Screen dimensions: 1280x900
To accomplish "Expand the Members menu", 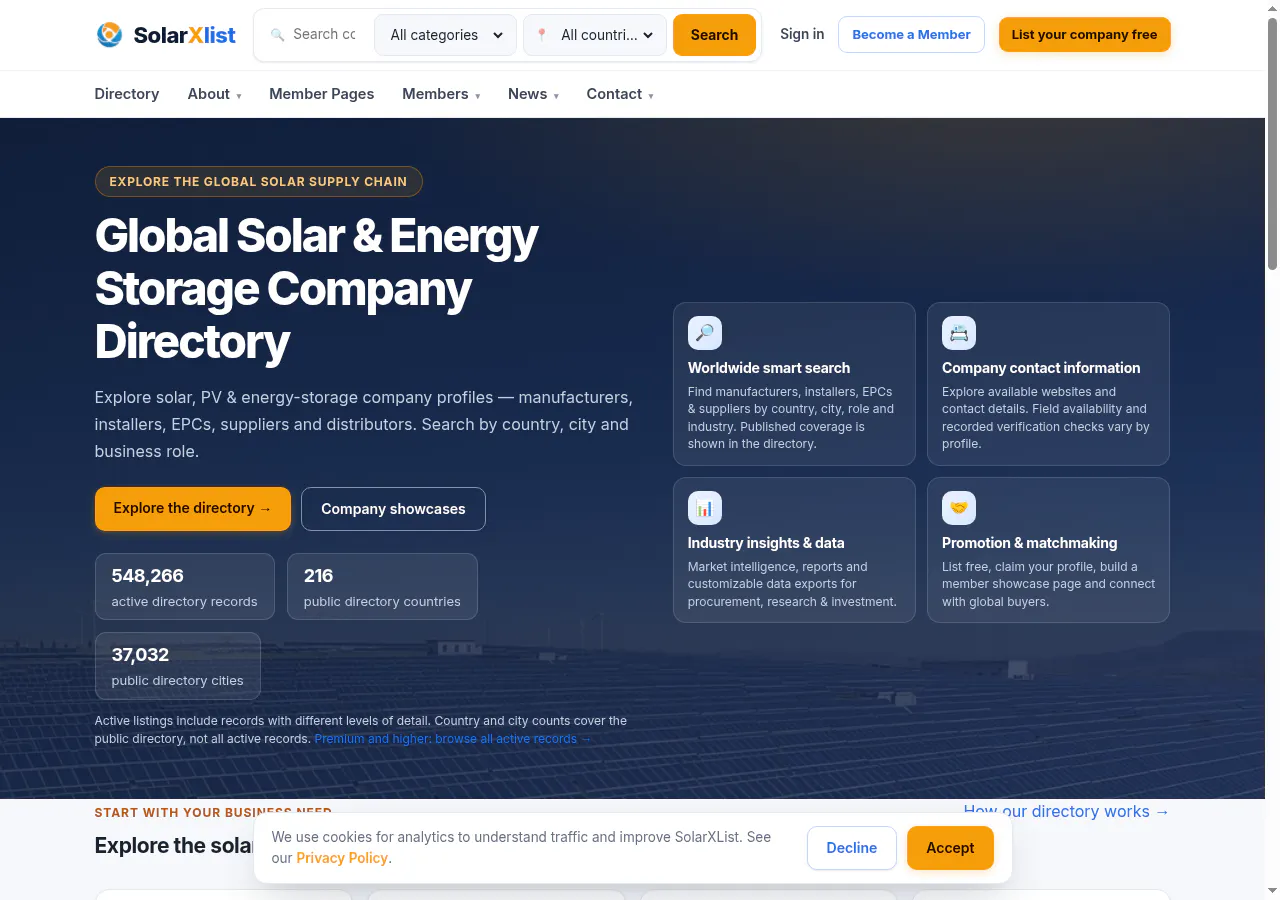I will [x=441, y=94].
